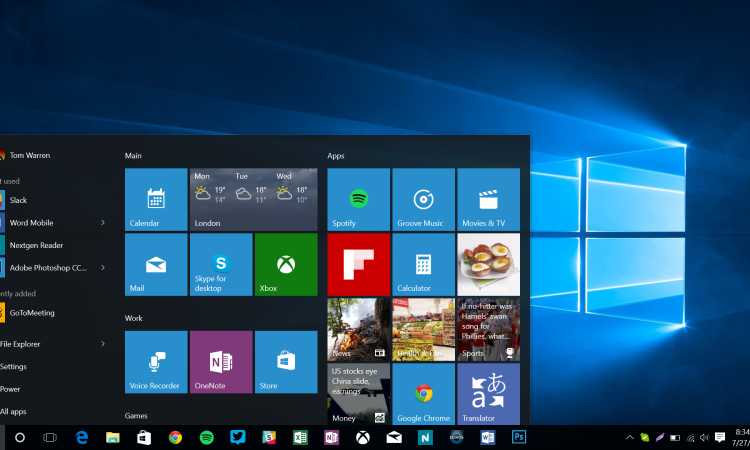The image size is (750, 450).
Task: Click the Apps group heading
Action: click(336, 155)
